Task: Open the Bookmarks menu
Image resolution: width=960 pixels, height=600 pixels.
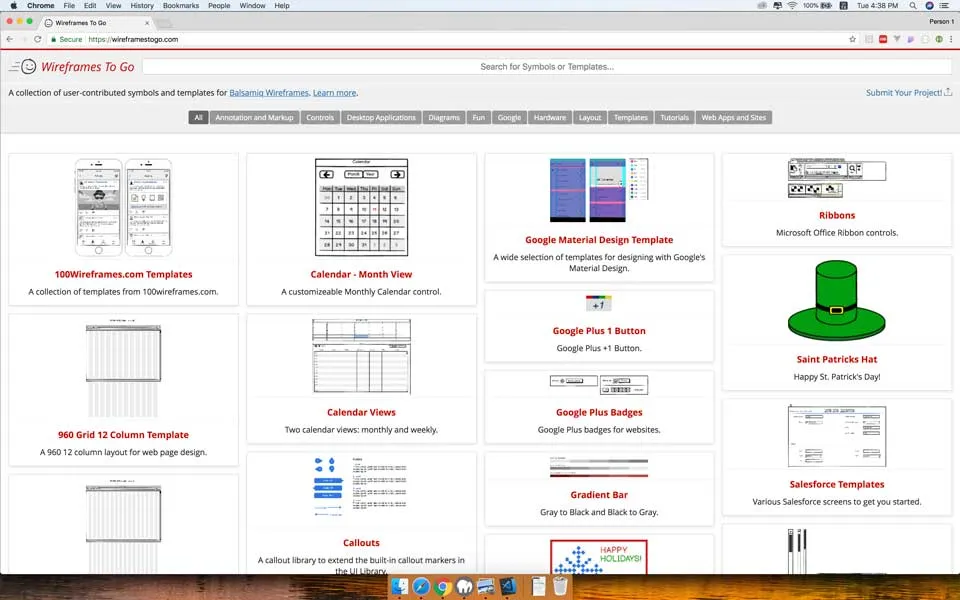Action: coord(179,5)
